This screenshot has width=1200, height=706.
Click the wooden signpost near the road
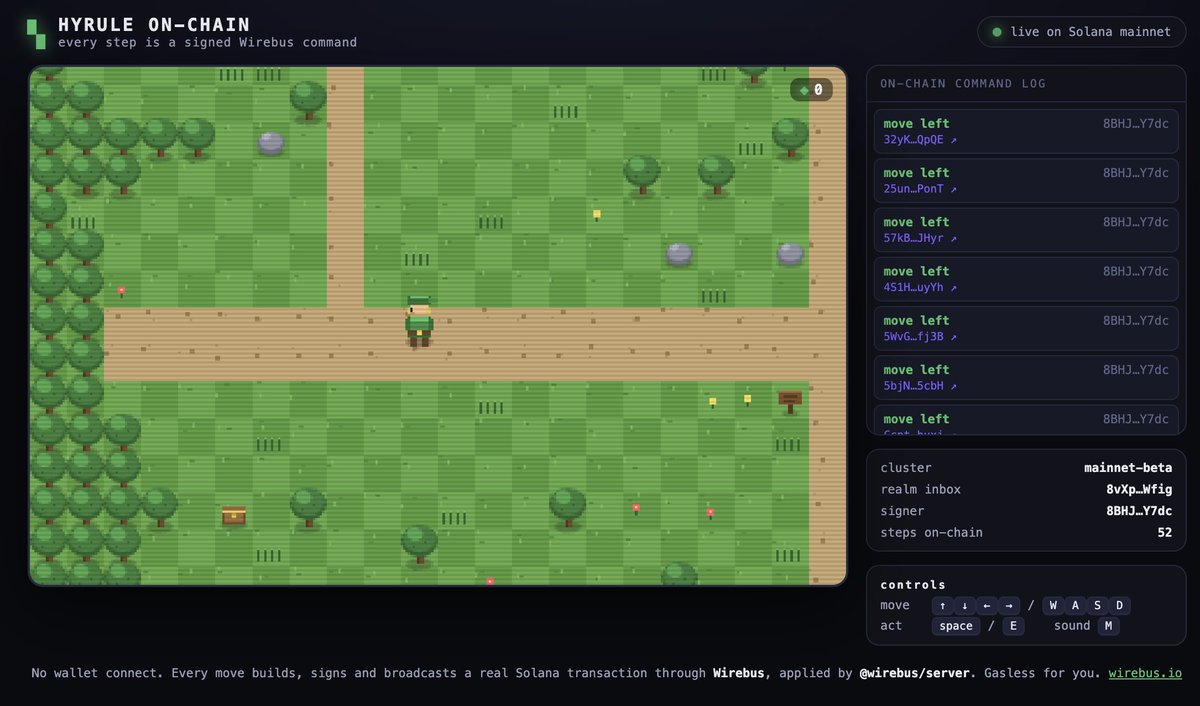click(x=790, y=401)
